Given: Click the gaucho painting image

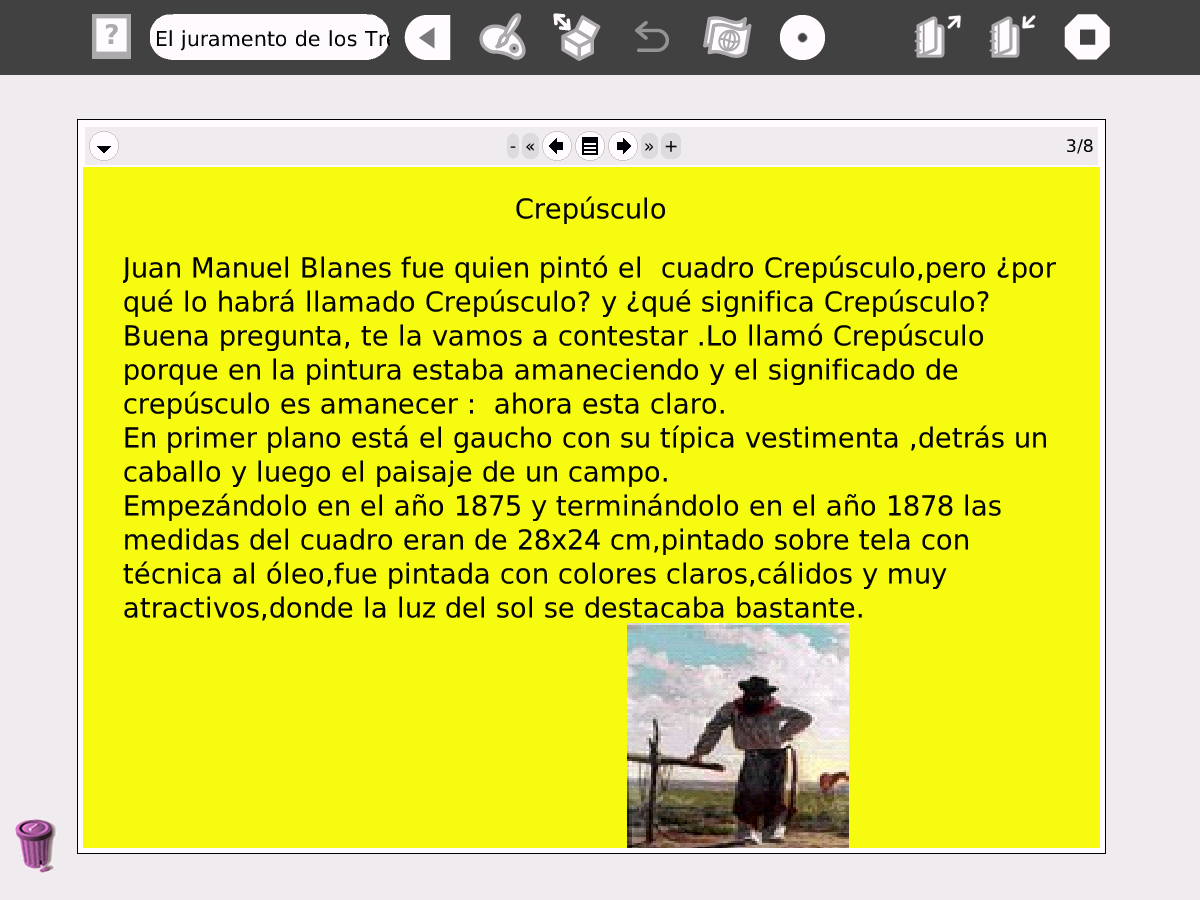Looking at the screenshot, I should pos(738,736).
